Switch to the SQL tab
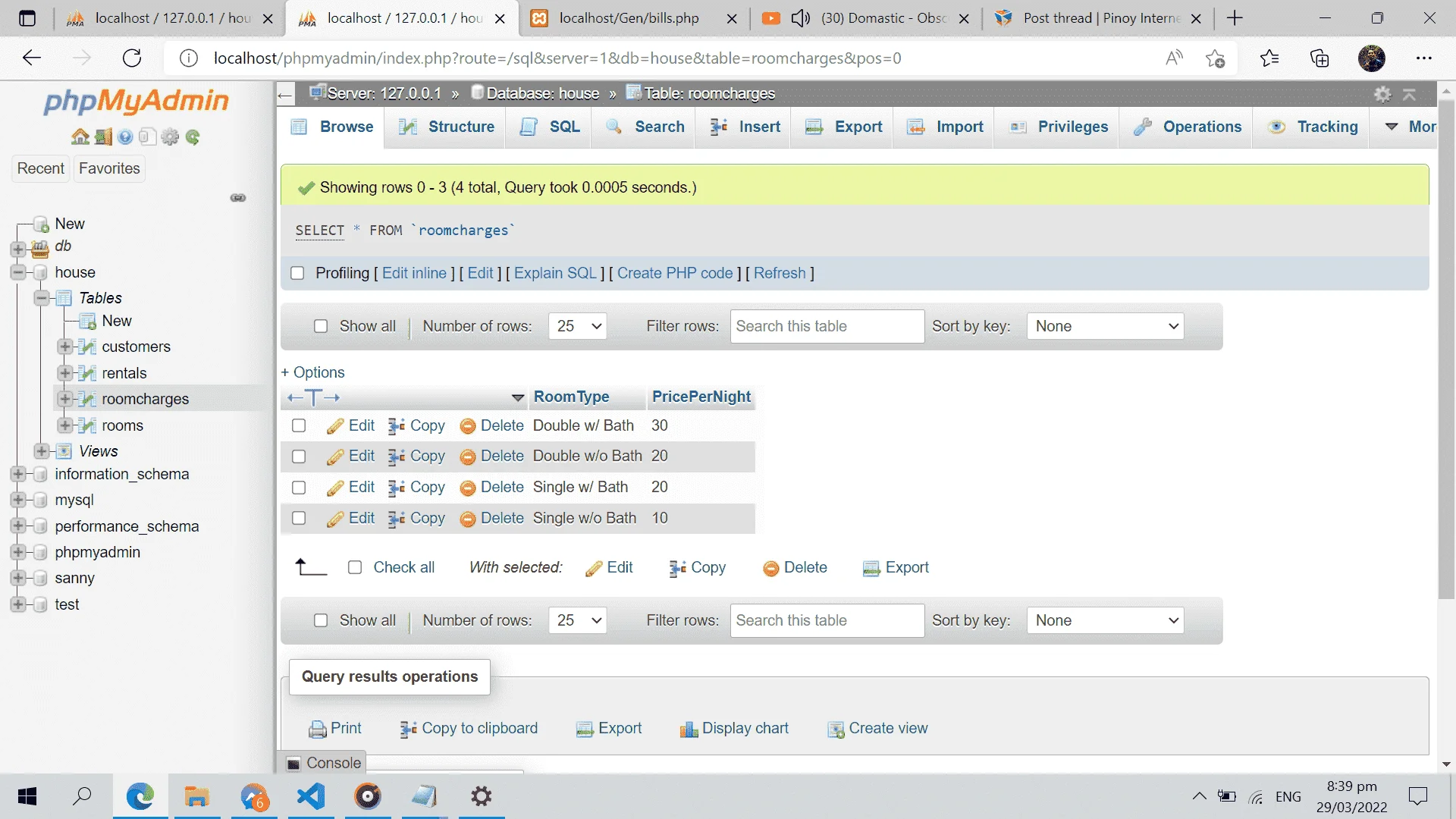This screenshot has width=1456, height=819. pos(551,127)
